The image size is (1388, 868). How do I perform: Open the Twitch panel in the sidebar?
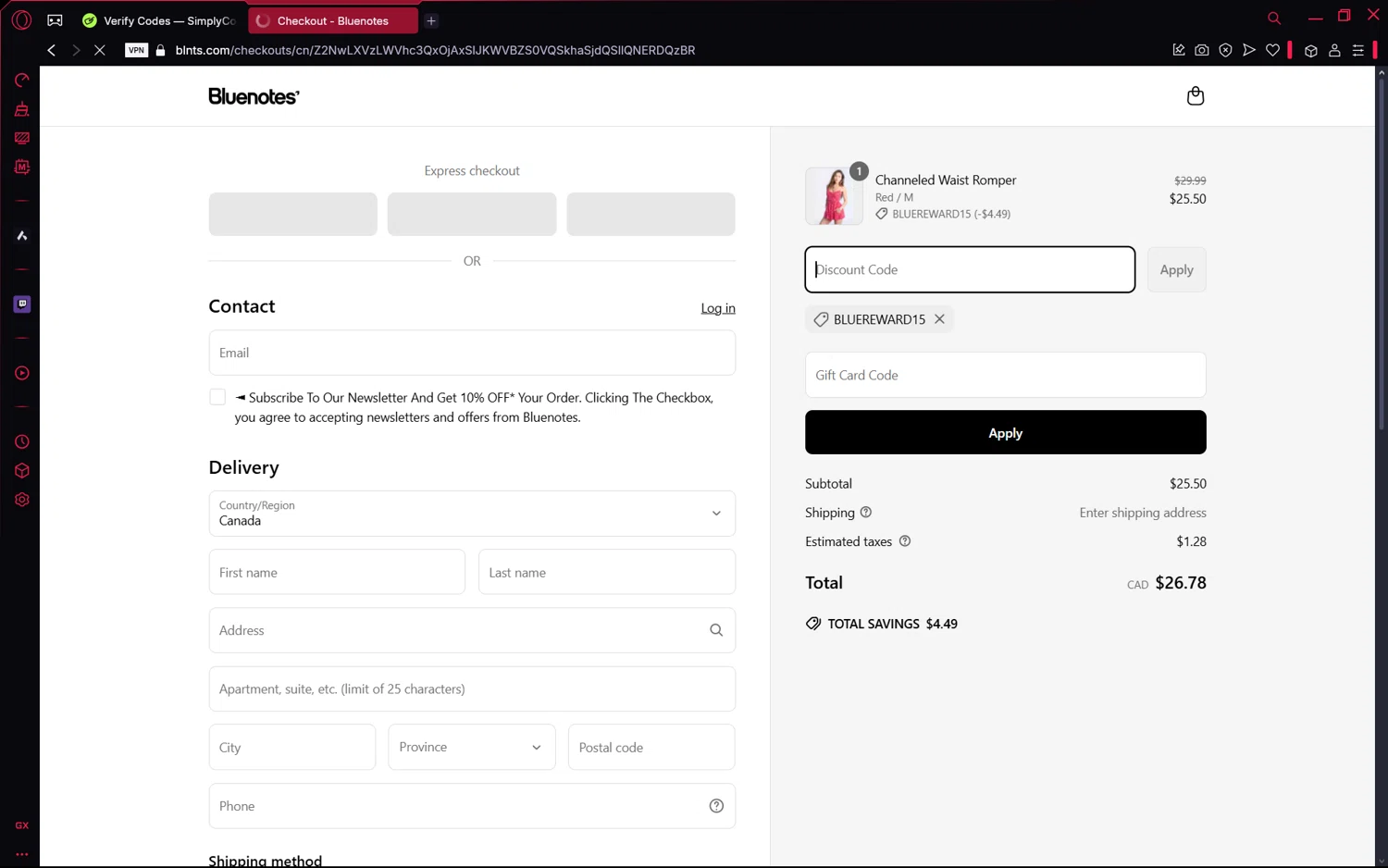point(22,304)
